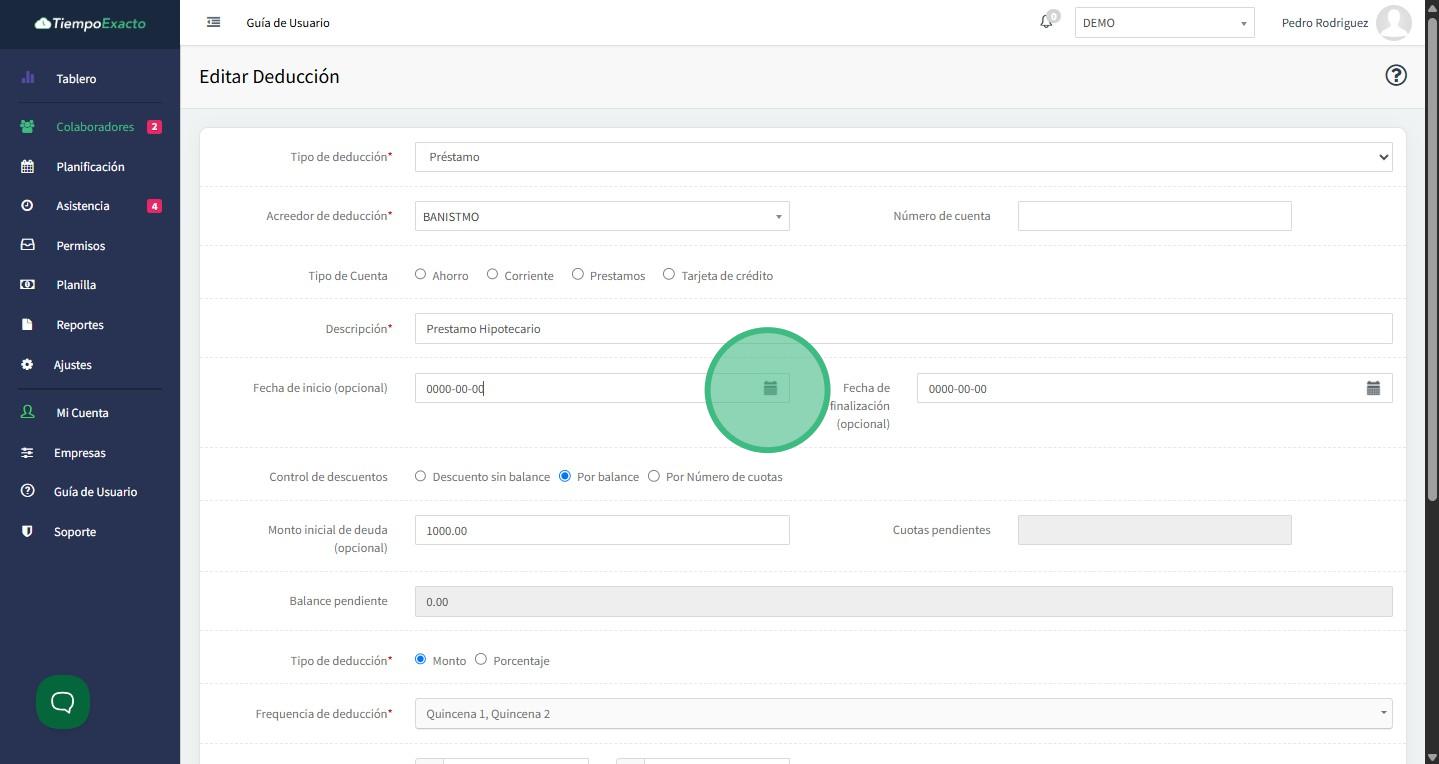Open calendar picker for Fecha de inicio

tap(770, 388)
